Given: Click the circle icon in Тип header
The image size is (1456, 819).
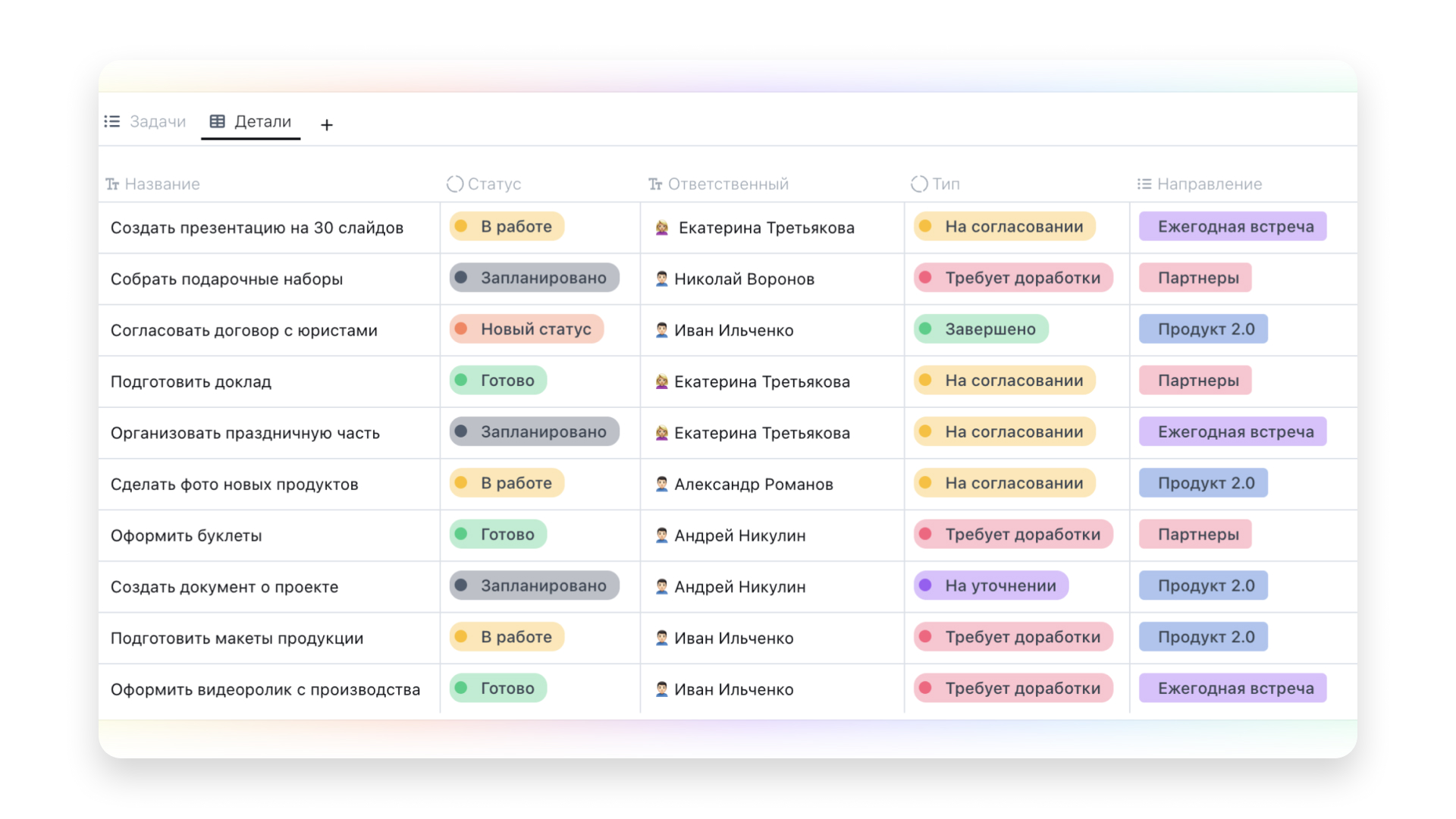Looking at the screenshot, I should pos(919,184).
